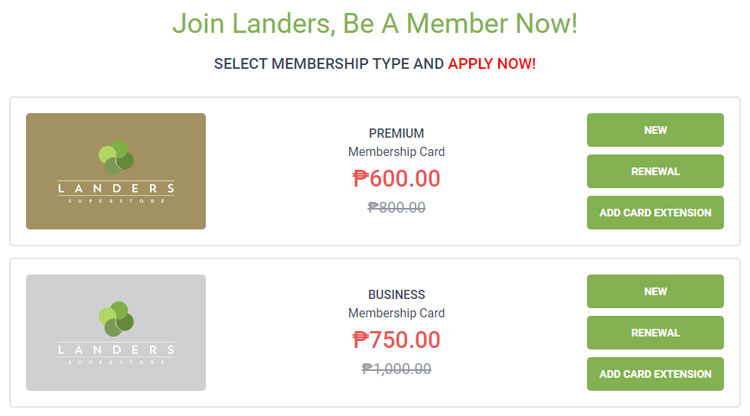Select ADD CARD EXTENSION for Business card
The width and height of the screenshot is (750, 416).
pos(655,373)
